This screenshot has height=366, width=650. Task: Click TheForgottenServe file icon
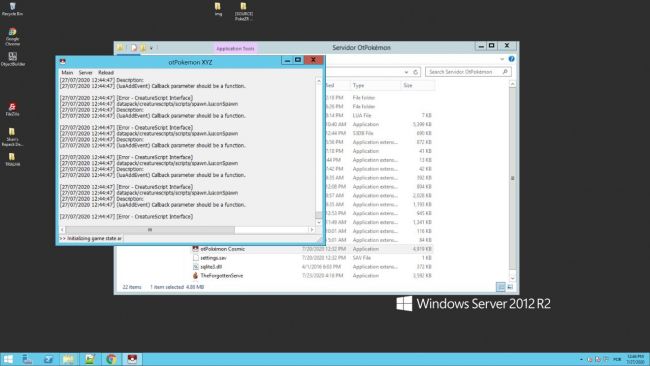(195, 276)
